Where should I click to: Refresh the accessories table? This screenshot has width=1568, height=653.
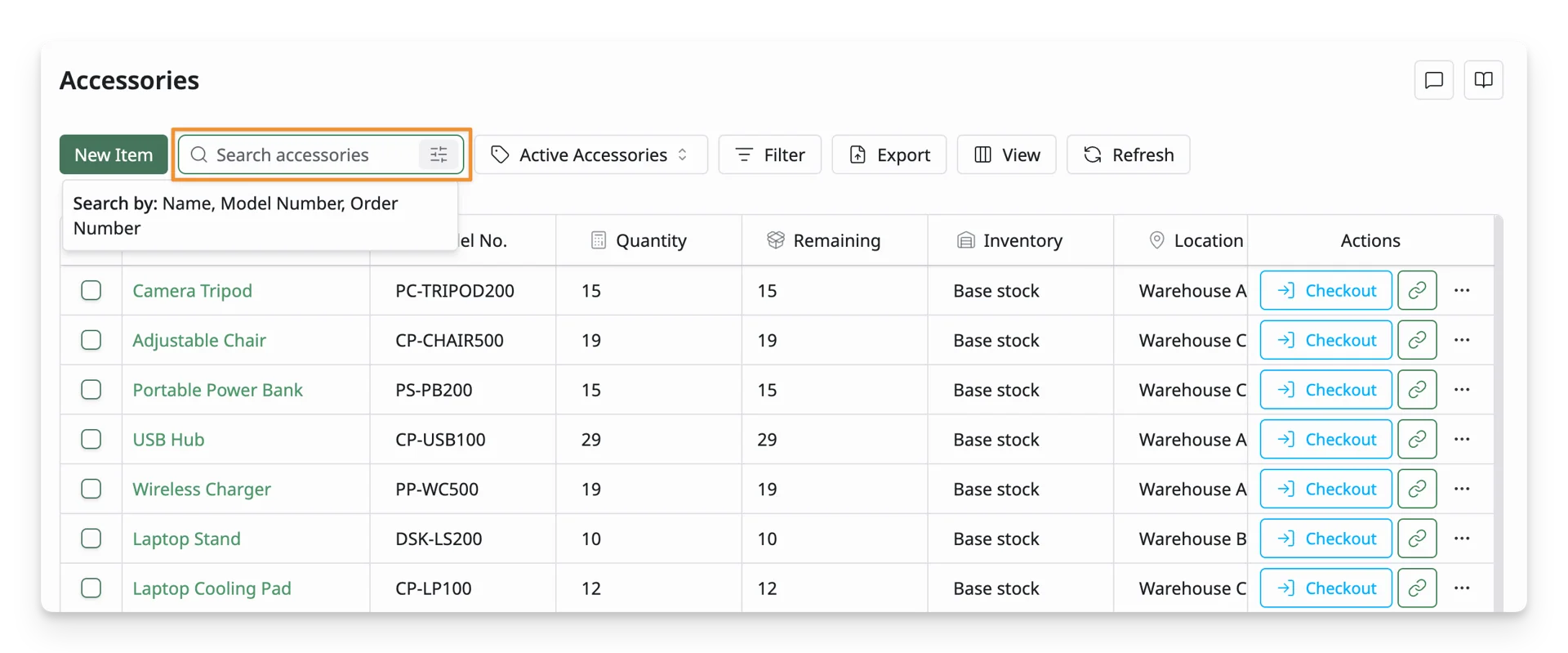[1129, 154]
